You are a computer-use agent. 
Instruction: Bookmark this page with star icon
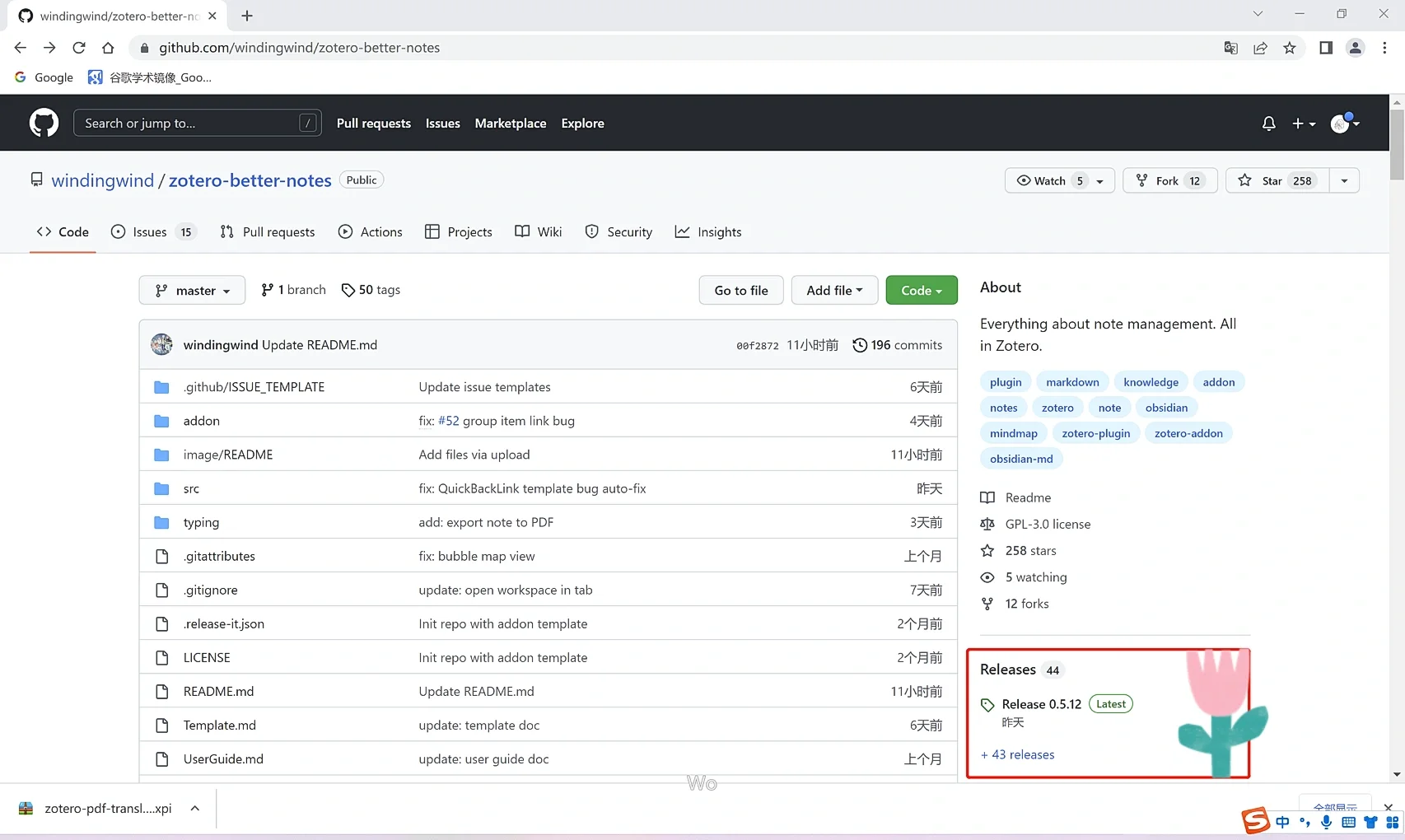pos(1290,48)
